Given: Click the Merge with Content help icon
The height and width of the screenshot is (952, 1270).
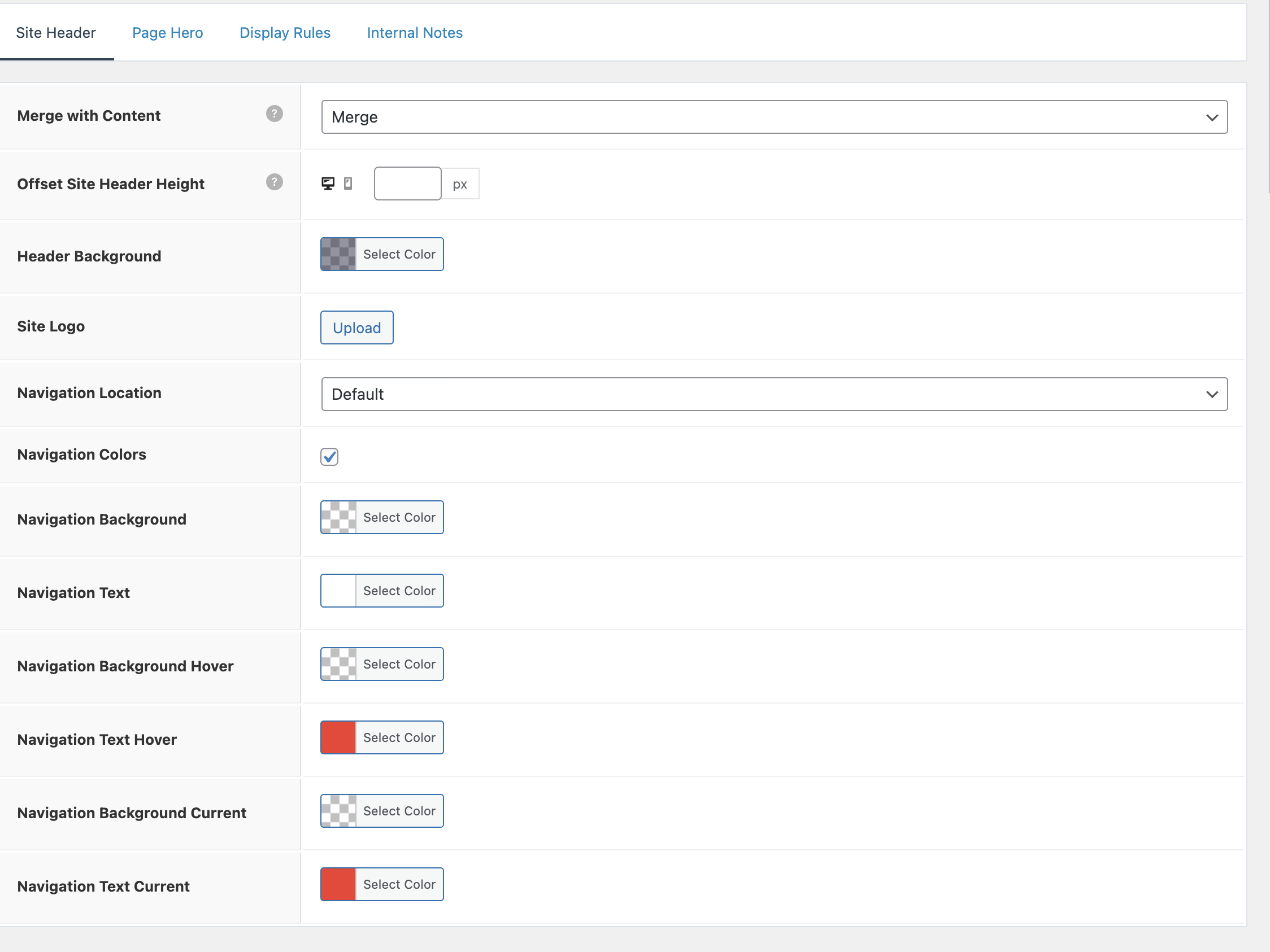Looking at the screenshot, I should pyautogui.click(x=275, y=113).
